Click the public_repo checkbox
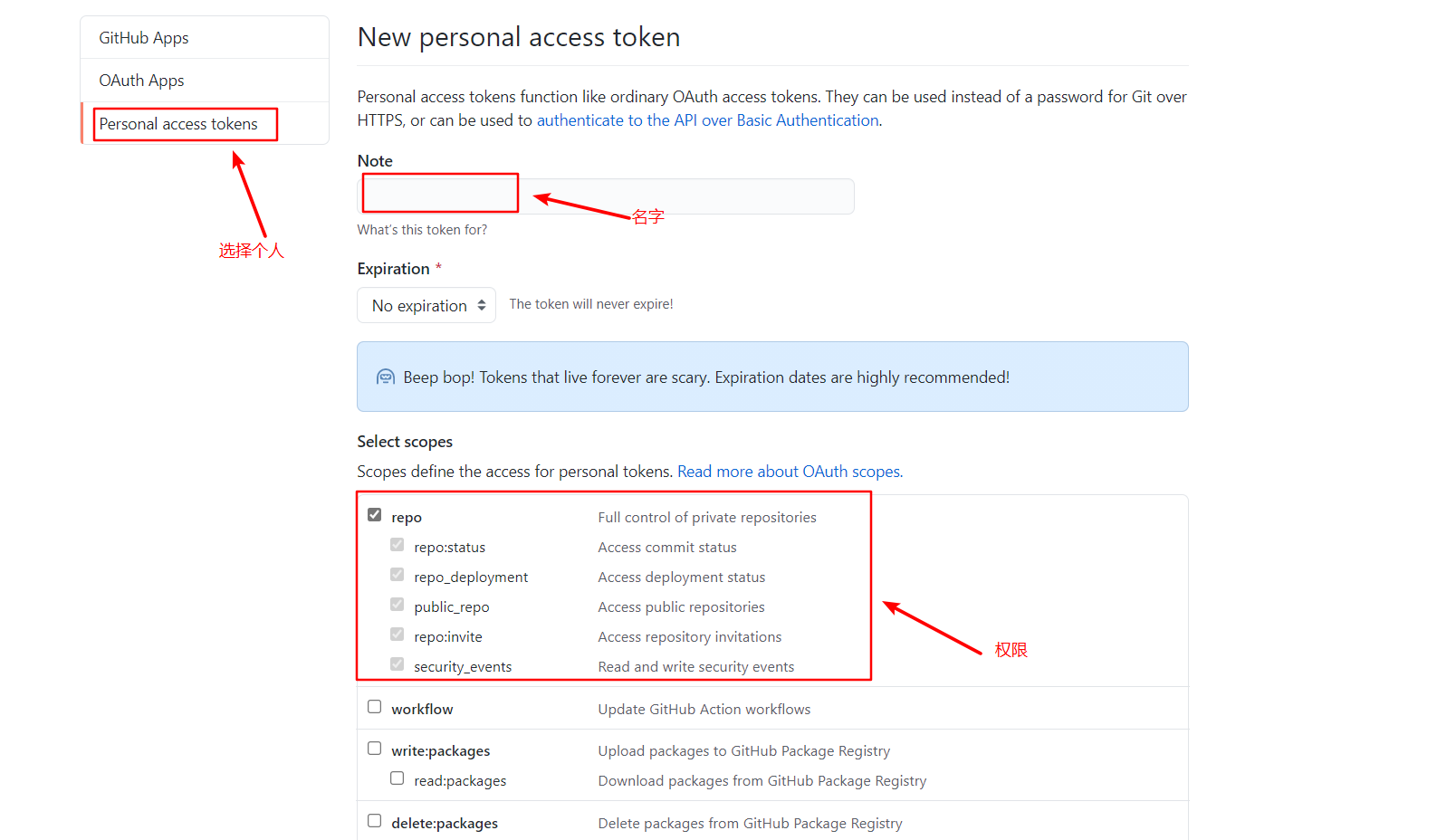 398,605
